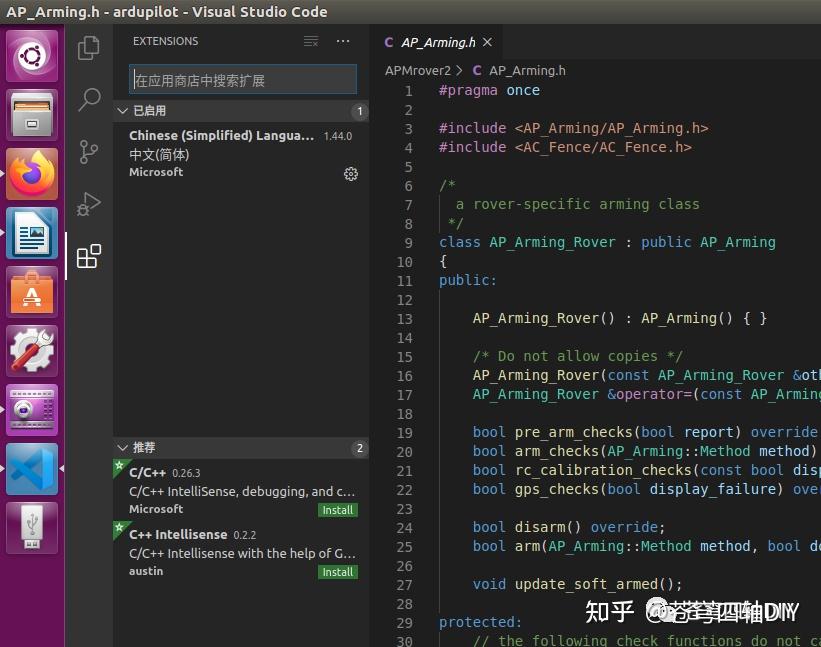Screen dimensions: 821x647
Task: Click on '#pragma once' in the editor
Action: 490,91
